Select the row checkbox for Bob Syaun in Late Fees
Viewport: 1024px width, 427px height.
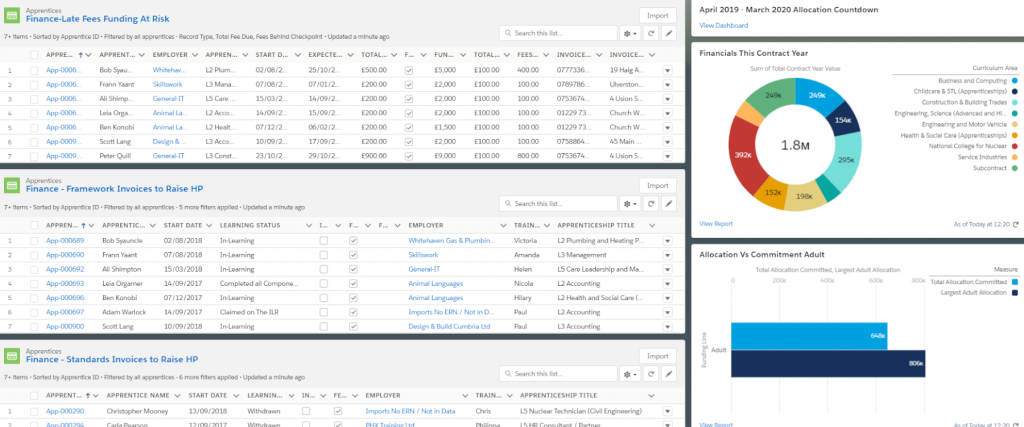pos(34,70)
